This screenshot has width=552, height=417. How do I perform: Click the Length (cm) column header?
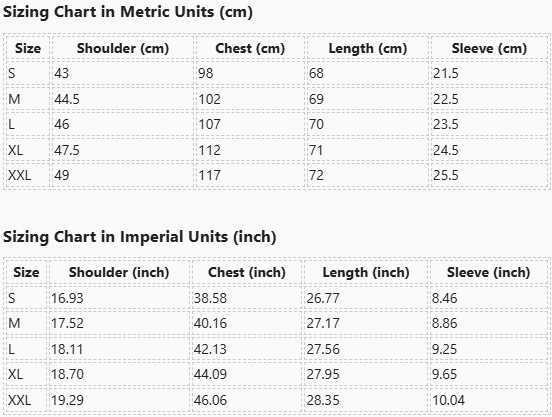tap(368, 48)
